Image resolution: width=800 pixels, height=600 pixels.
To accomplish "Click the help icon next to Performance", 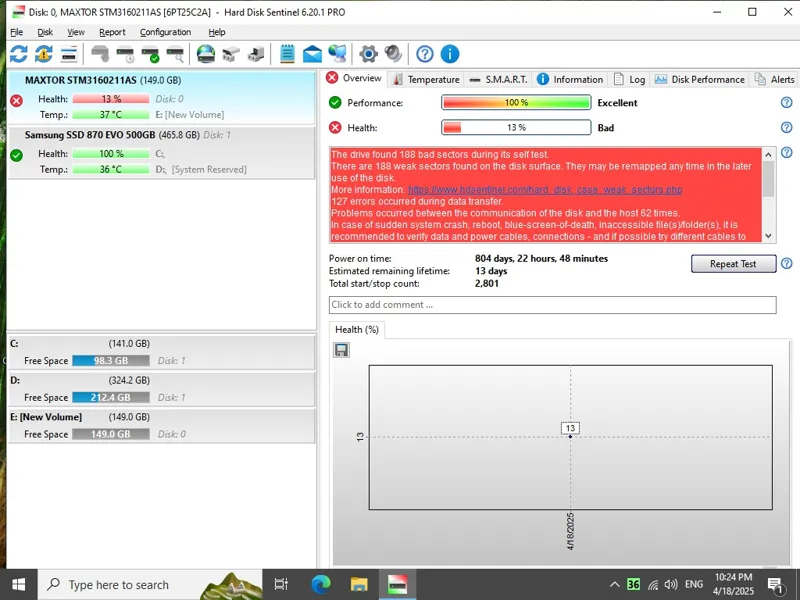I will point(786,103).
